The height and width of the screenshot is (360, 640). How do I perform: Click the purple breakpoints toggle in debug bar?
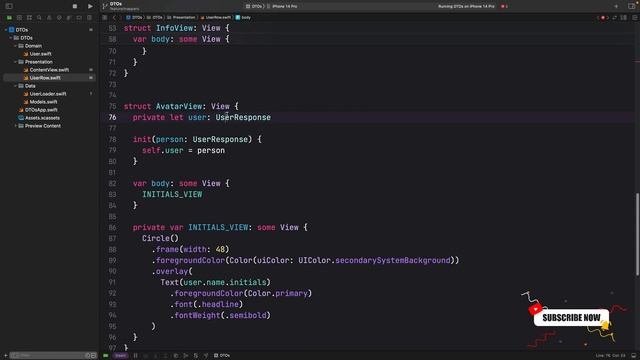[120, 356]
